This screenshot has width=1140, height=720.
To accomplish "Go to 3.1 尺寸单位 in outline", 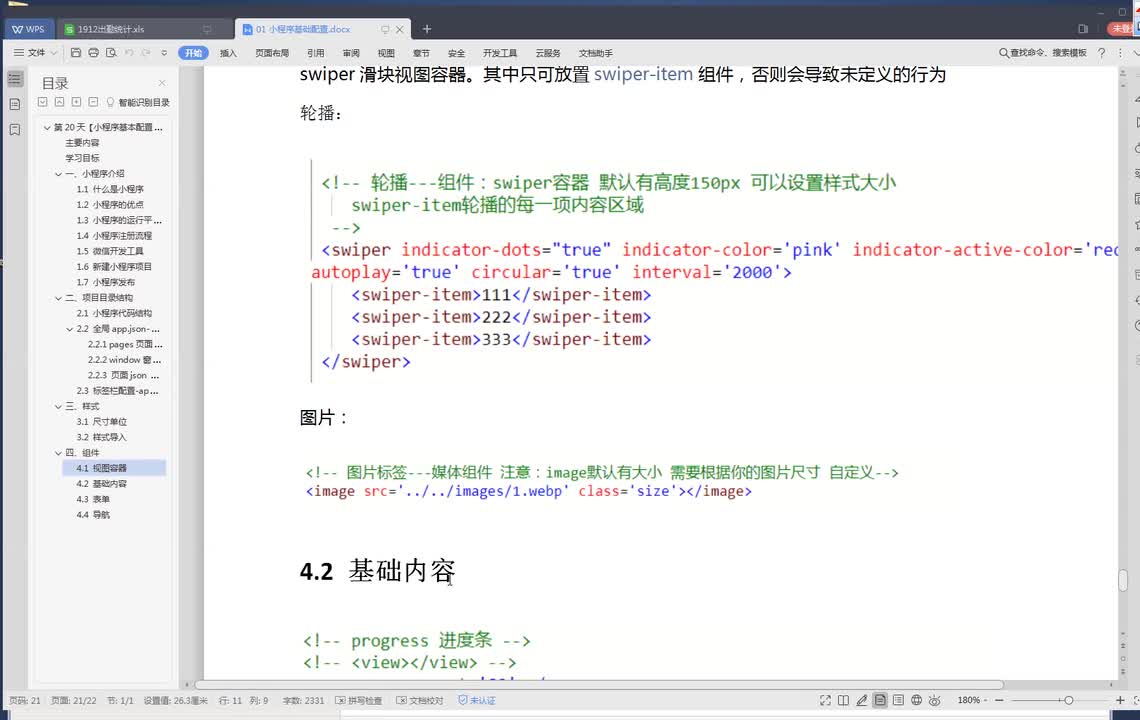I will coord(101,422).
